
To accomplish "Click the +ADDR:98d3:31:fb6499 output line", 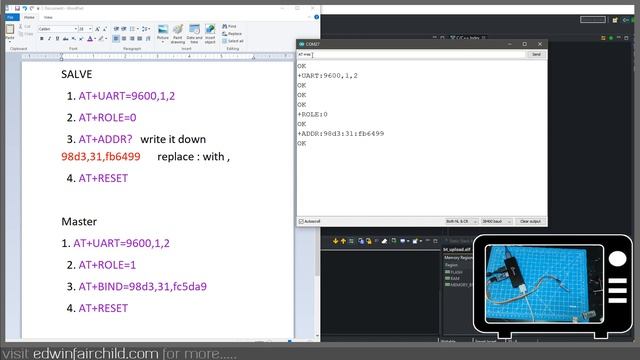I will tap(341, 133).
